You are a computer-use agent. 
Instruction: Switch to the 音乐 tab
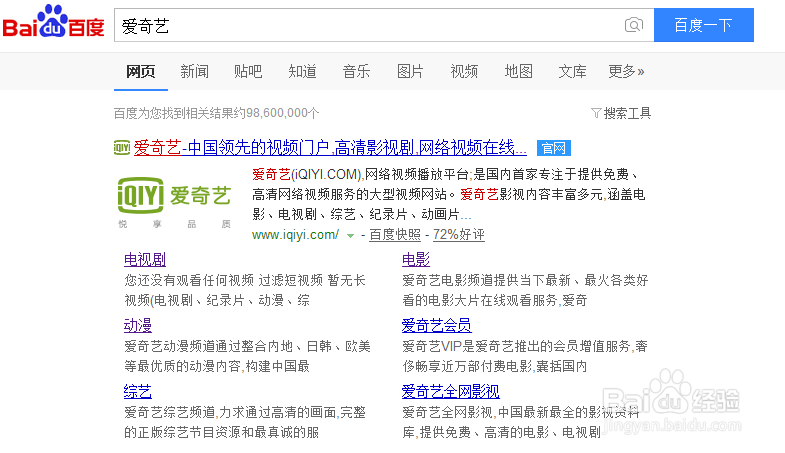point(356,72)
